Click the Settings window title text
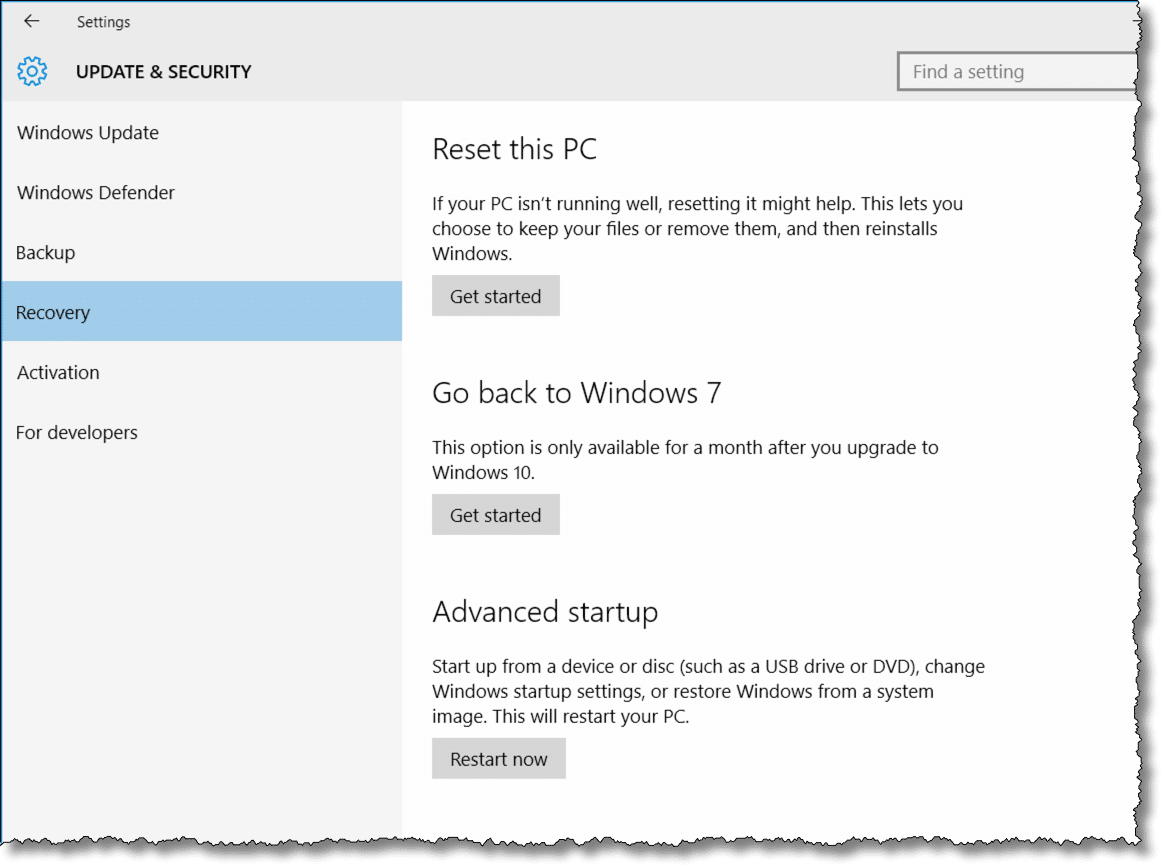The image size is (1163, 867). 103,22
